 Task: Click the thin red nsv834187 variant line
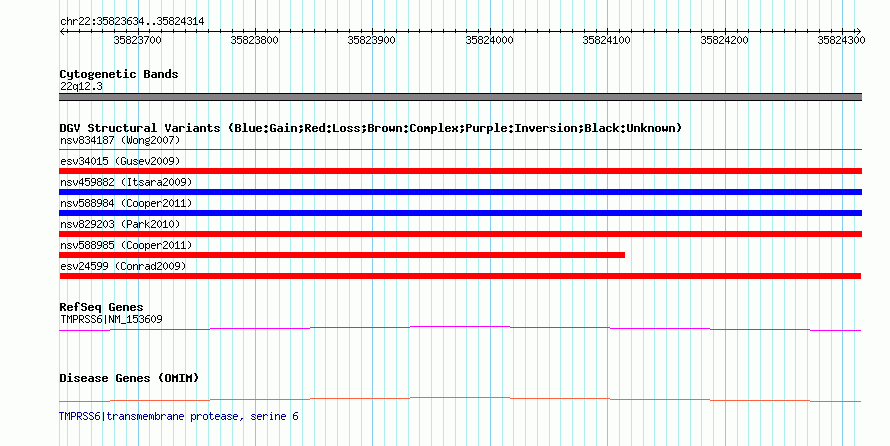[x=460, y=150]
